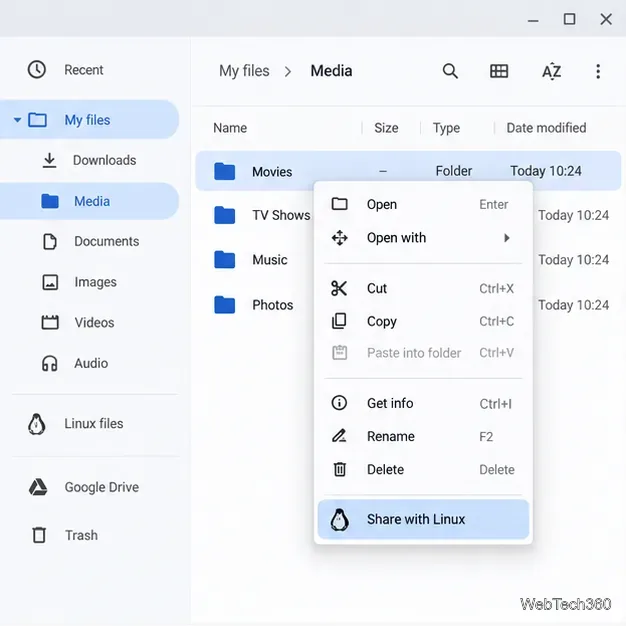
Task: Click the Get info circle icon
Action: 339,403
